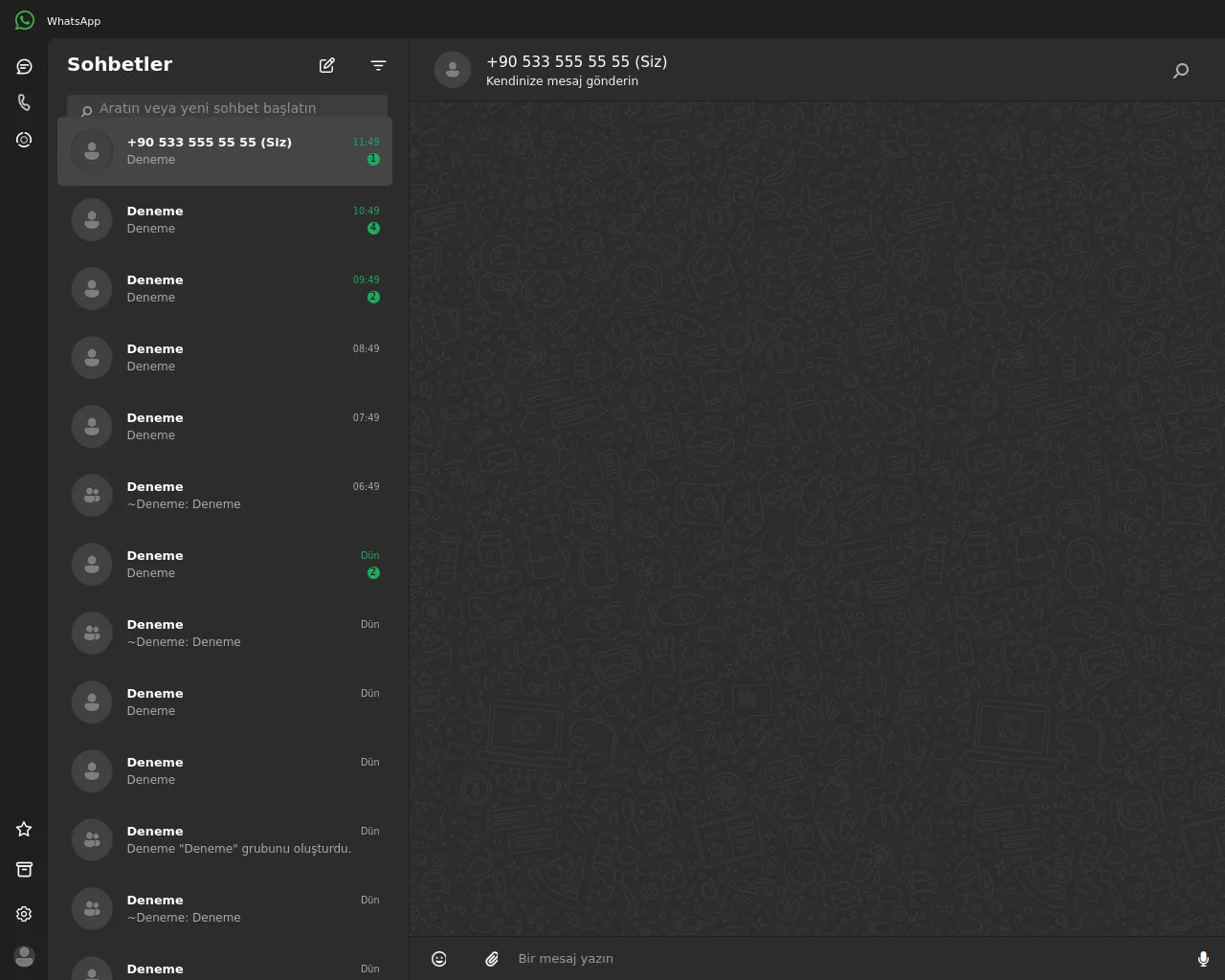Click 'Kendinize mesaj gönderin' subtitle
The image size is (1225, 980).
click(562, 81)
